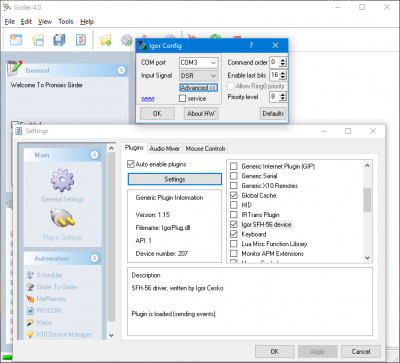Click OK in the Settings window

click(x=275, y=351)
